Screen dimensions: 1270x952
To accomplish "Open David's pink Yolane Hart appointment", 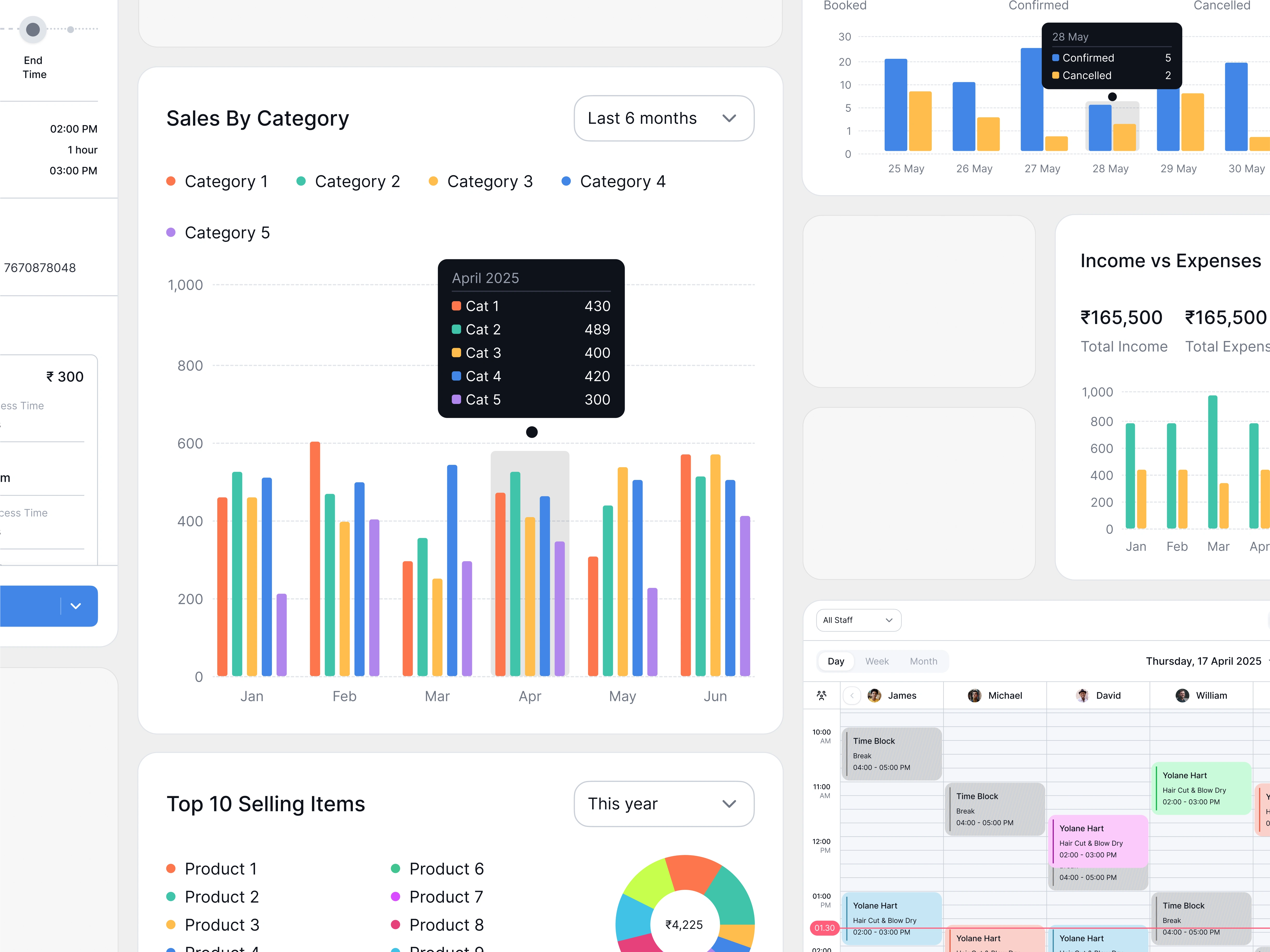I will (x=1098, y=841).
